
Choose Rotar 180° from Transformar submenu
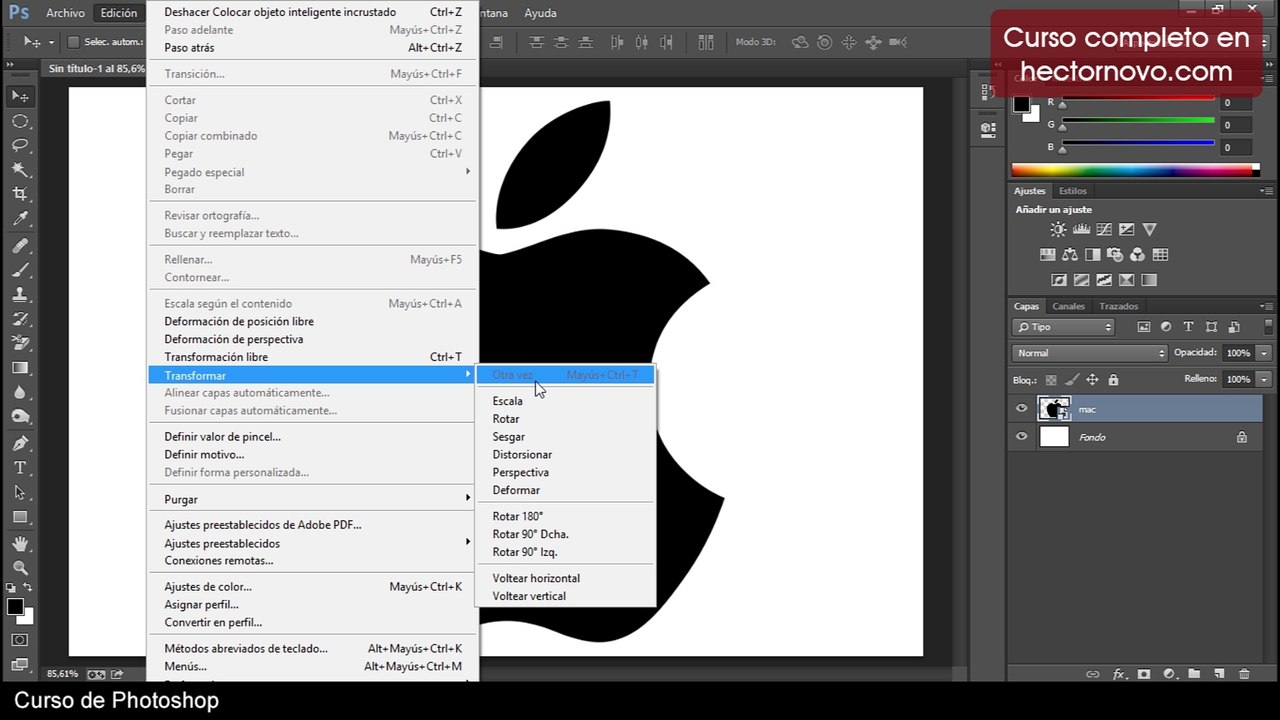click(x=517, y=516)
